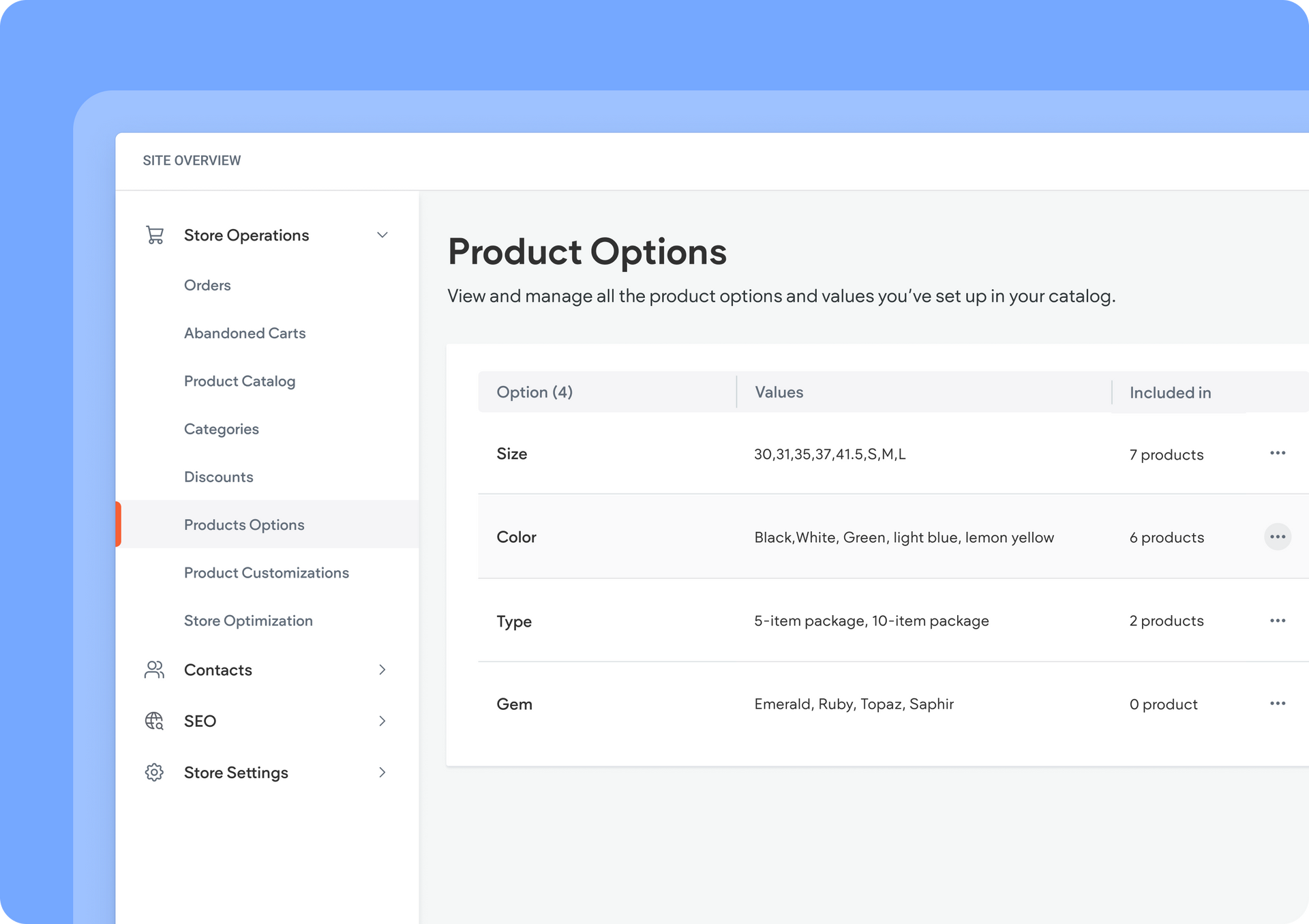Click the Included in column header
This screenshot has width=1309, height=924.
[x=1170, y=393]
